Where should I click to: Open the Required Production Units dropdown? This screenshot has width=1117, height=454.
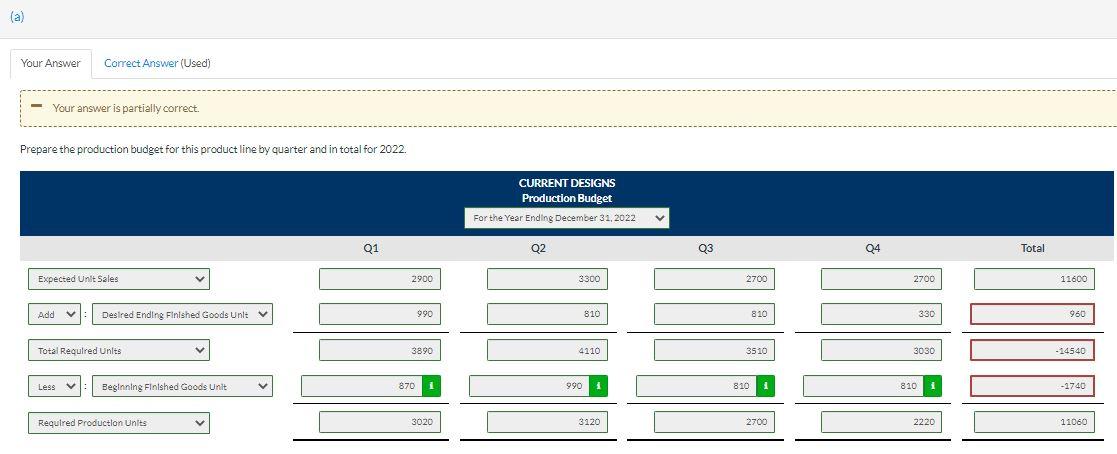click(119, 423)
